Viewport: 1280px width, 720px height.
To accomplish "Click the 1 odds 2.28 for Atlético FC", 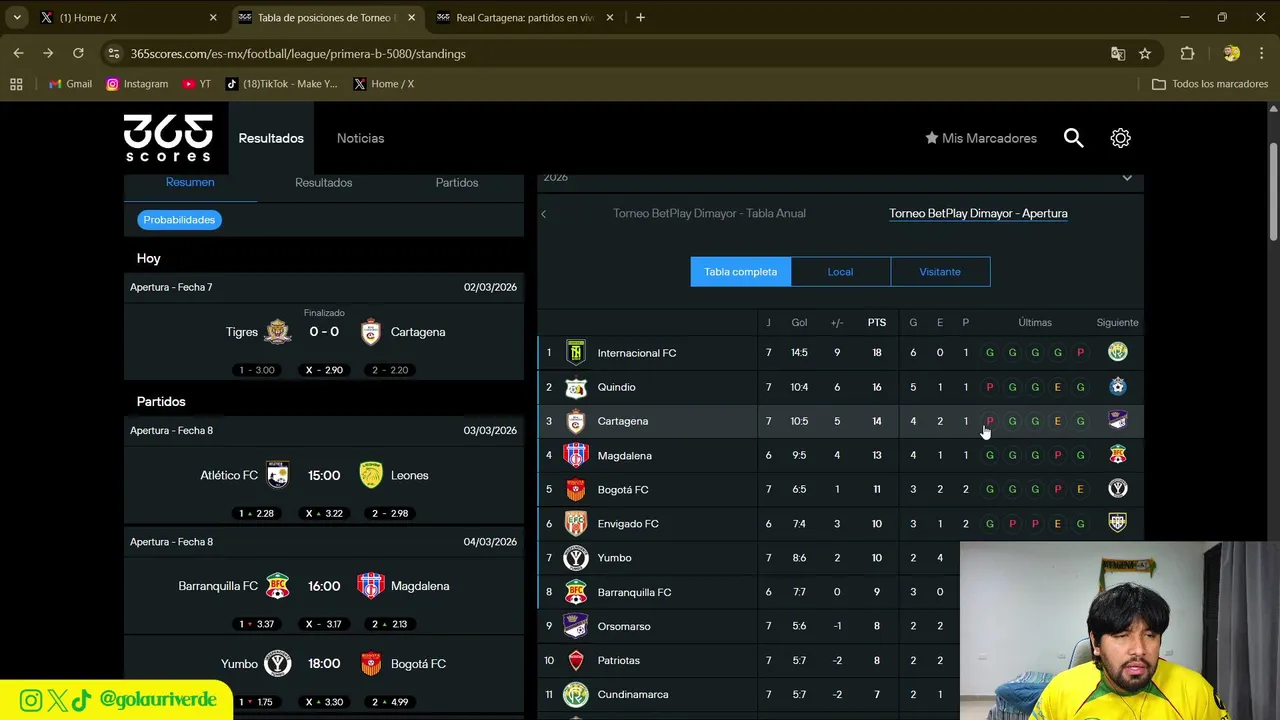I will (x=257, y=513).
